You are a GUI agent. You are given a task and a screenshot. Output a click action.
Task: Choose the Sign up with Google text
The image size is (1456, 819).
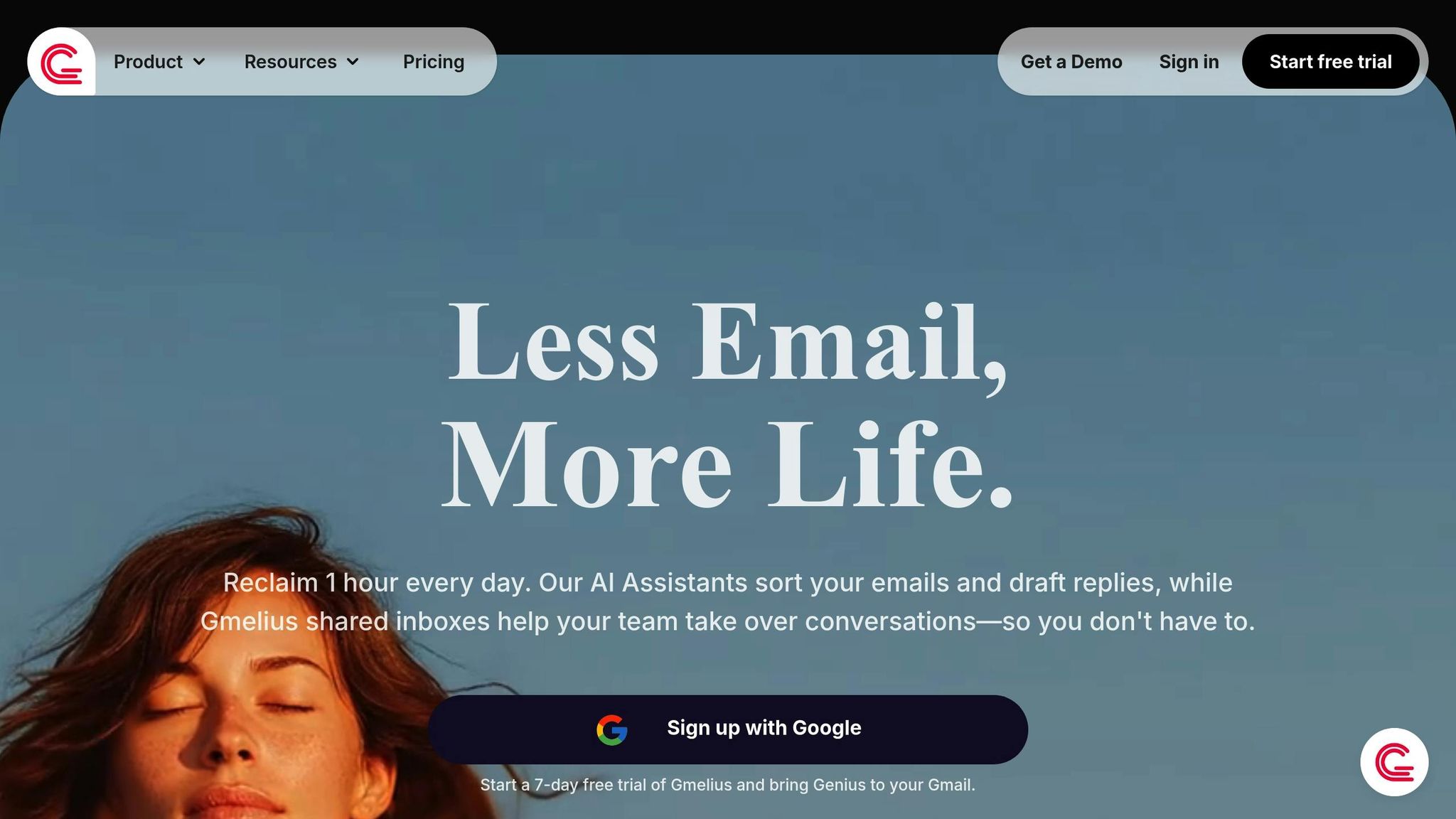click(x=764, y=728)
